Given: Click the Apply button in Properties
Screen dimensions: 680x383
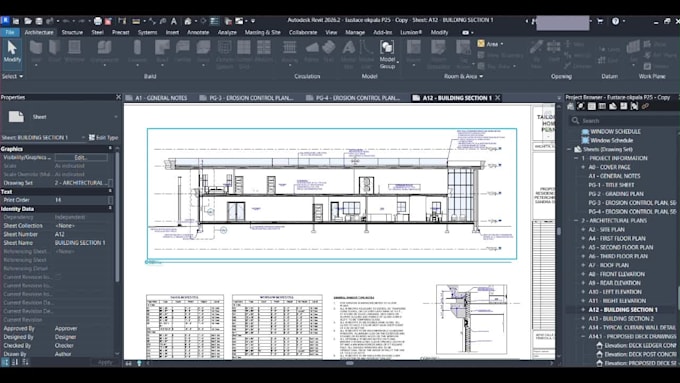Looking at the screenshot, I should click(x=105, y=362).
